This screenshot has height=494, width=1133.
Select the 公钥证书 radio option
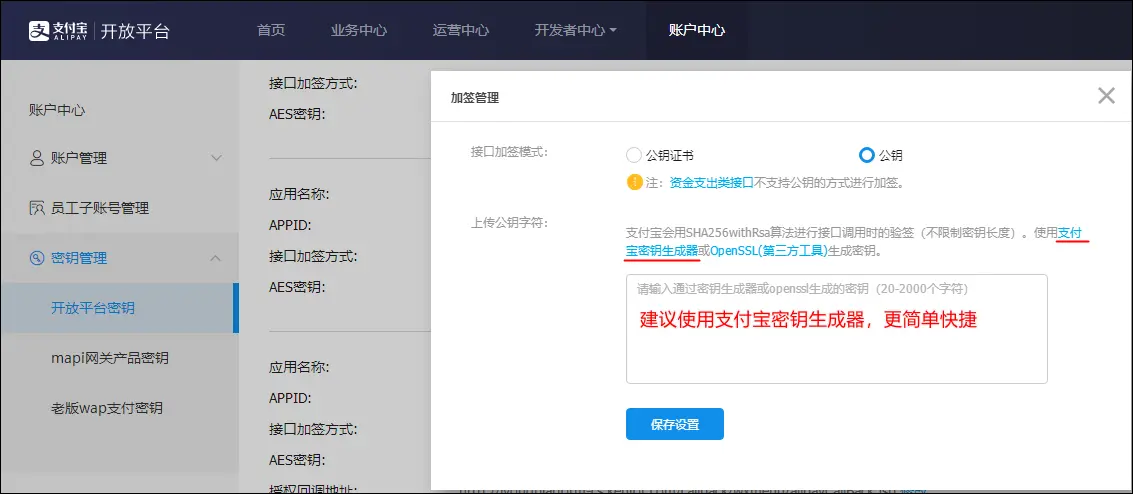click(633, 155)
